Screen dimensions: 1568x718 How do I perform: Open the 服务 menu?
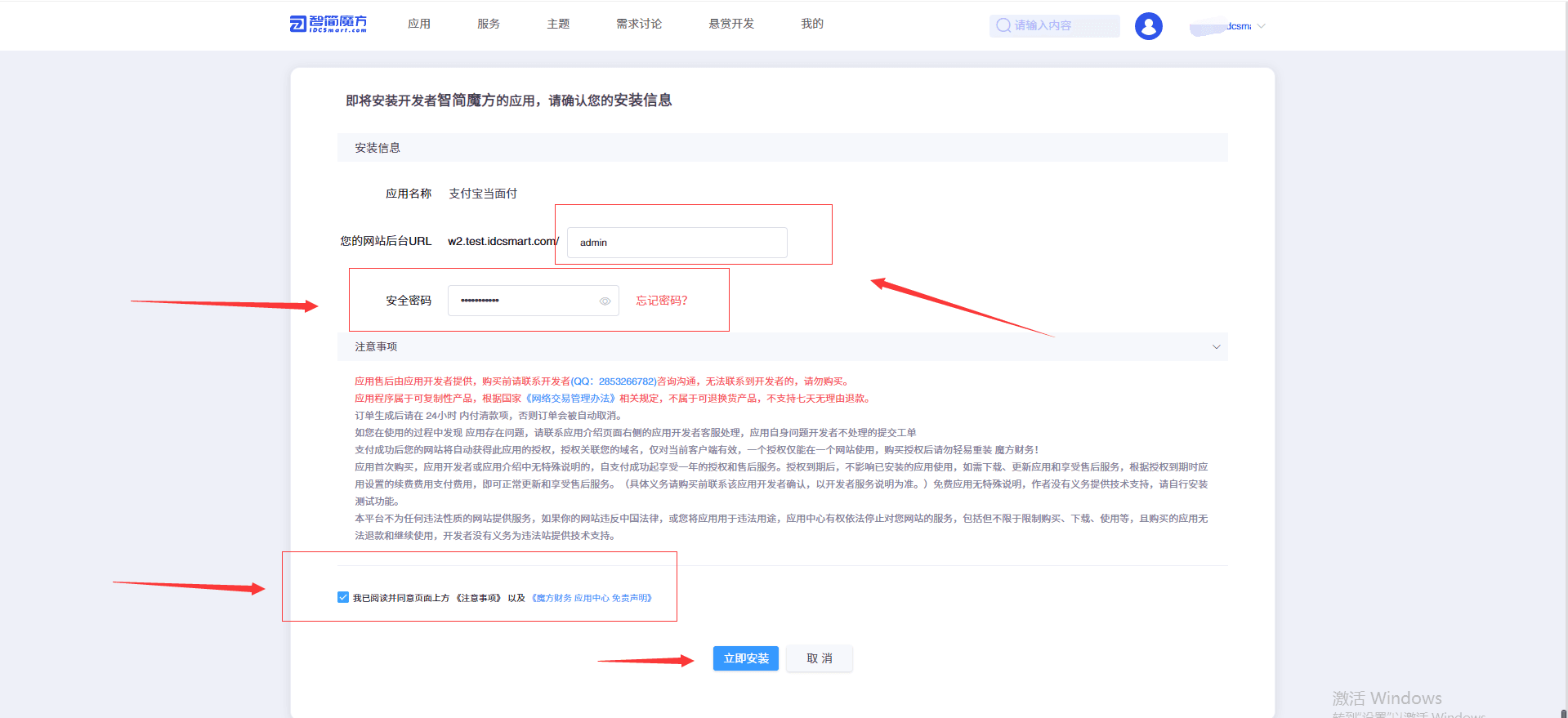pos(489,24)
